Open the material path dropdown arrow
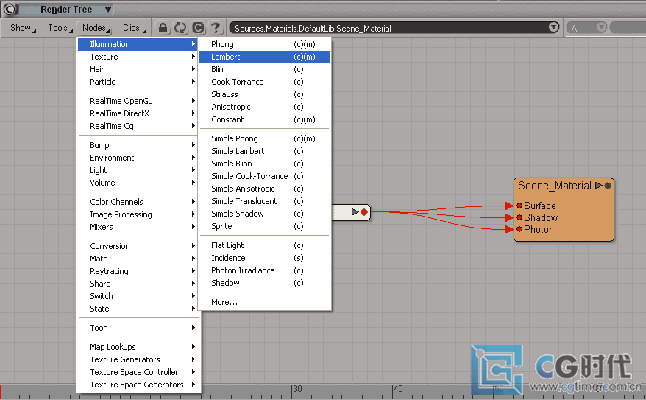Viewport: 646px width, 400px height. coord(553,27)
